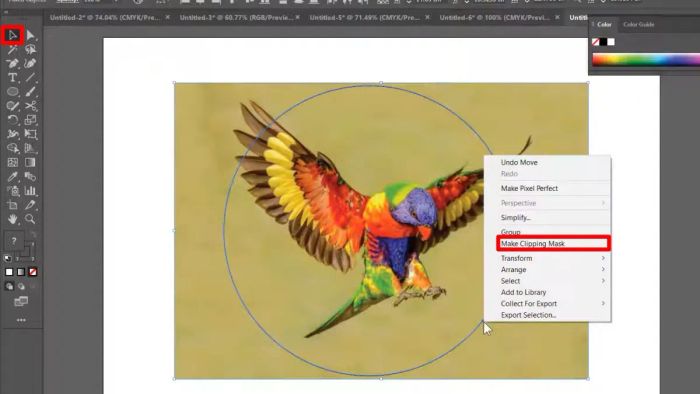The image size is (700, 394).
Task: Switch to Untitled-2 document tab
Action: [x=105, y=18]
